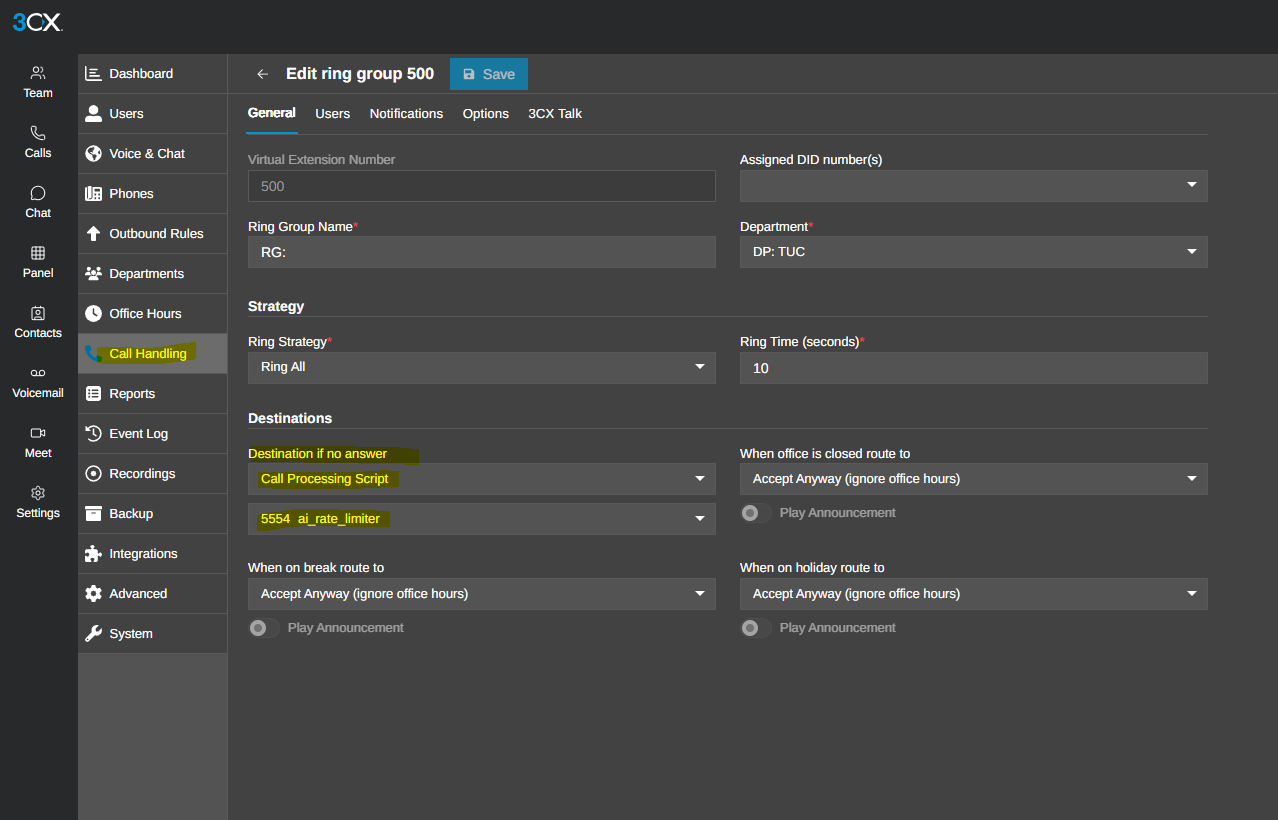Click the Users person icon
1278x820 pixels.
(94, 113)
